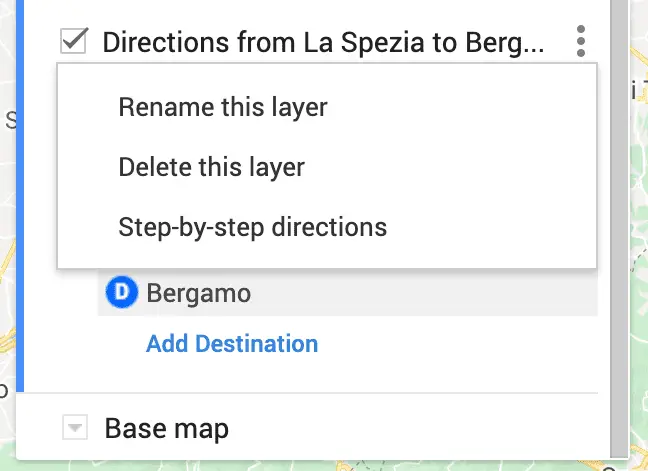This screenshot has width=648, height=471.
Task: Click the Base map label
Action: coord(167,428)
